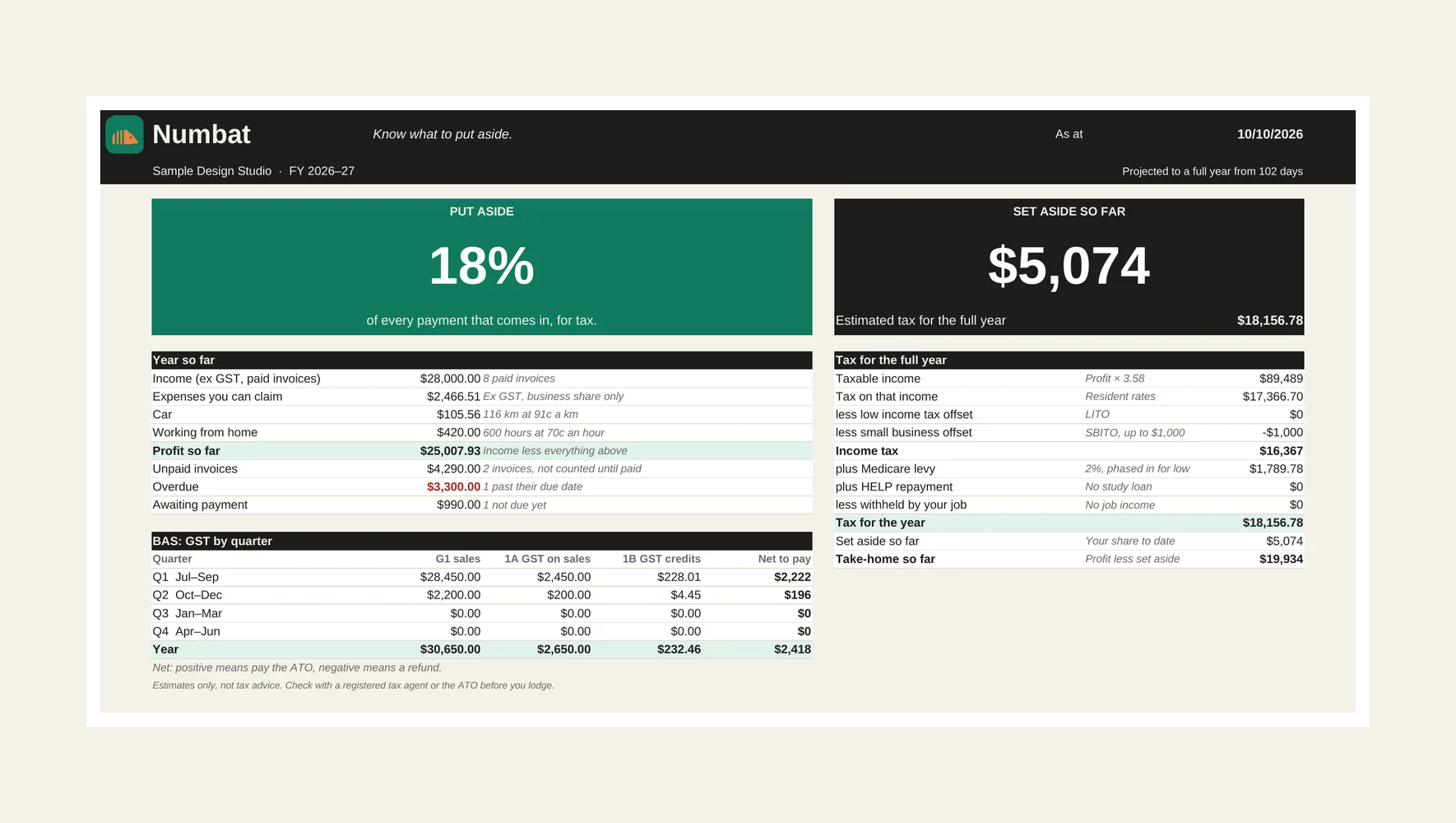Select the As at date 10/10/2026

pos(1270,134)
